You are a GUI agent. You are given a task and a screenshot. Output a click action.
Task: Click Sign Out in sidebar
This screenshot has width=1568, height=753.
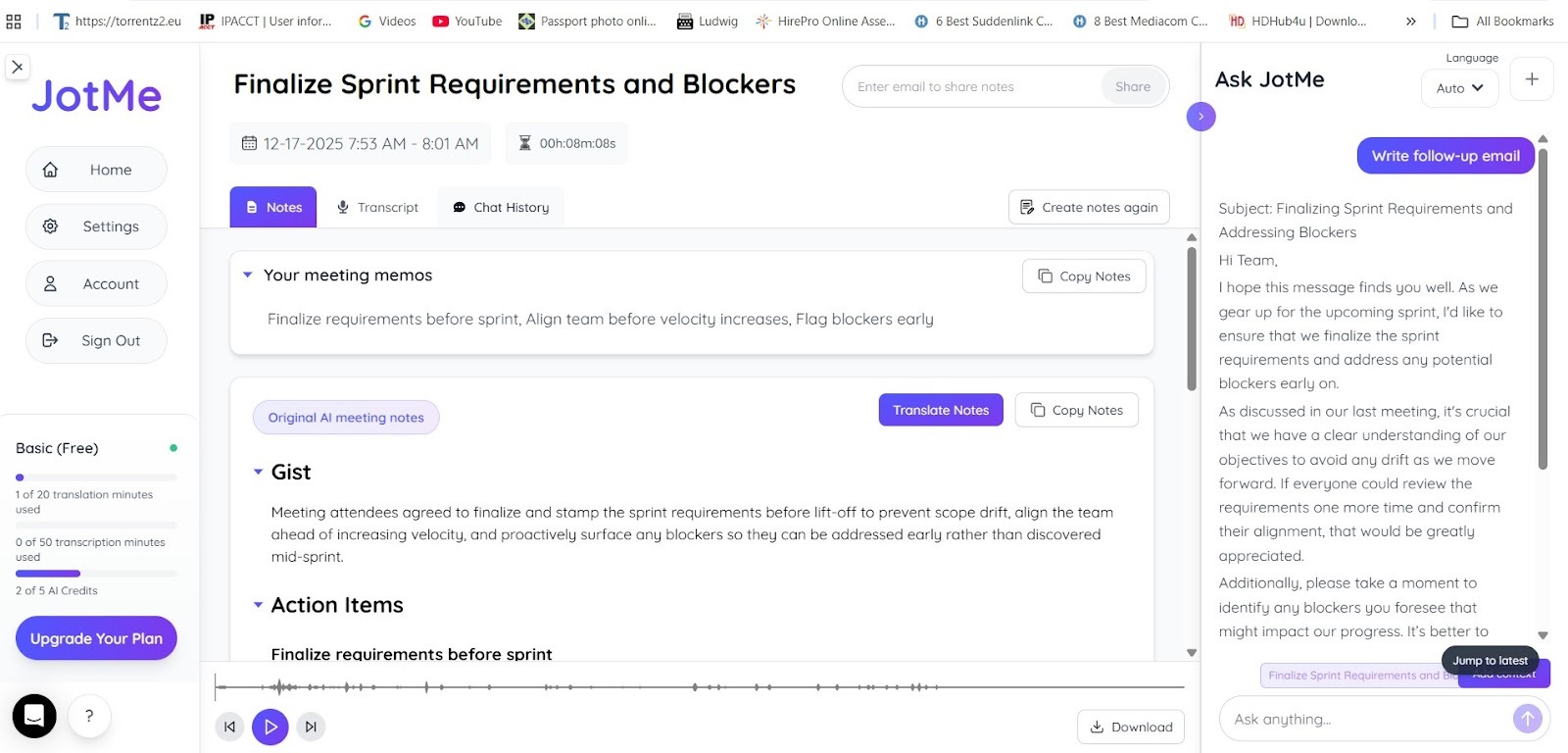(x=96, y=340)
